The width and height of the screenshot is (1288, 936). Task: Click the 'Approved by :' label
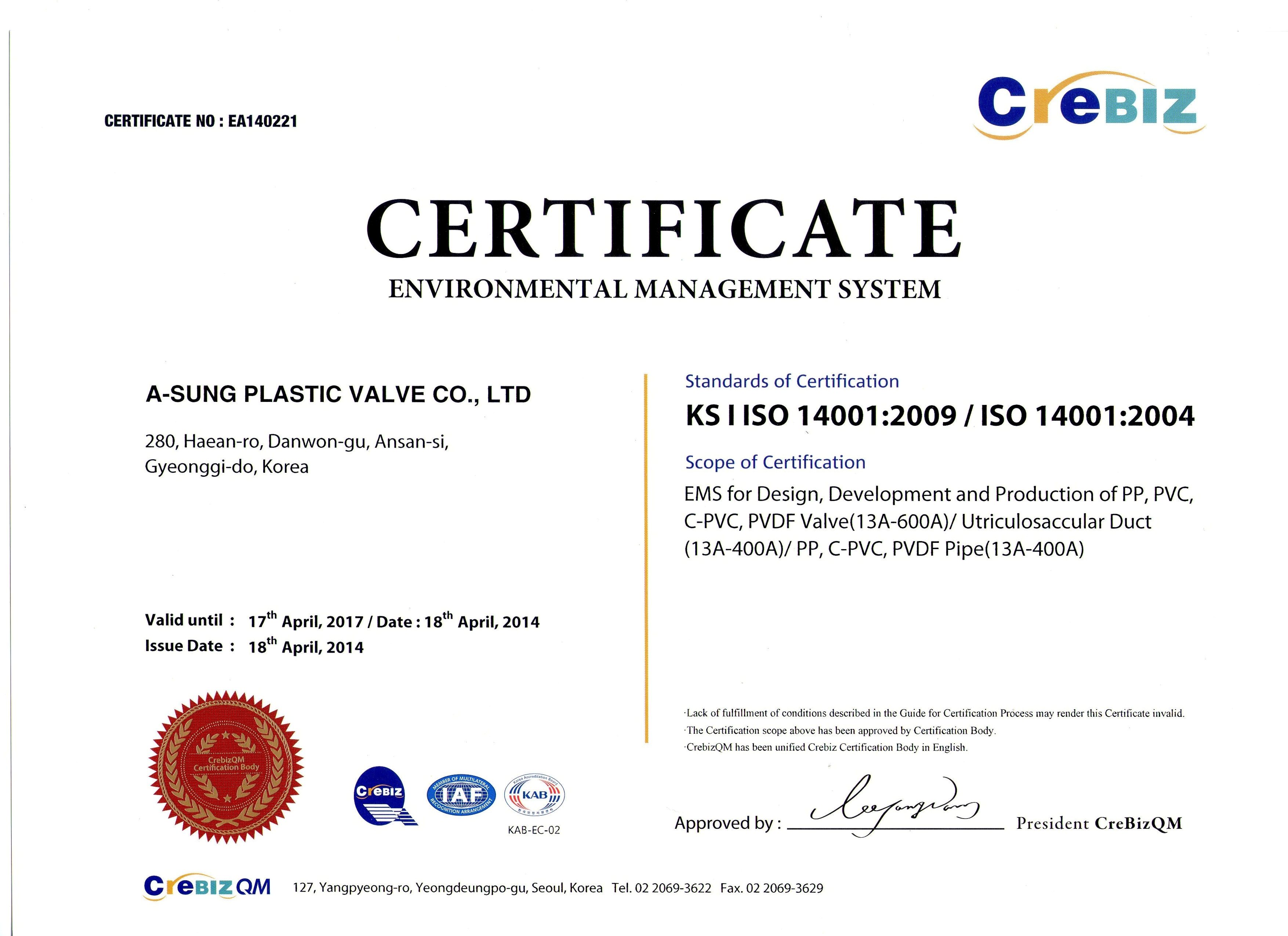pos(728,823)
